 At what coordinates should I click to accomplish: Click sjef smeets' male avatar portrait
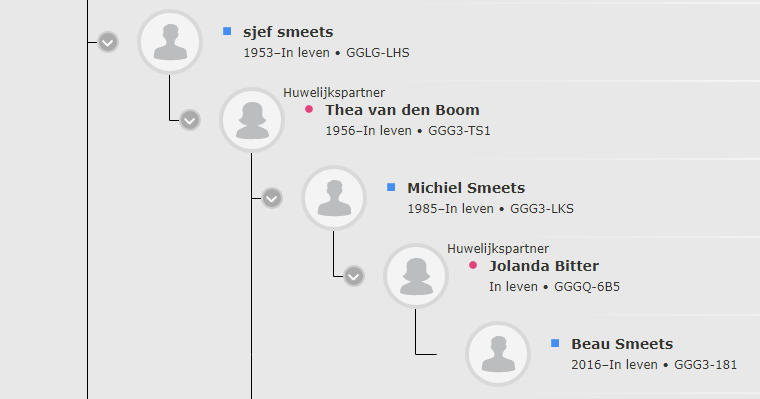[170, 42]
